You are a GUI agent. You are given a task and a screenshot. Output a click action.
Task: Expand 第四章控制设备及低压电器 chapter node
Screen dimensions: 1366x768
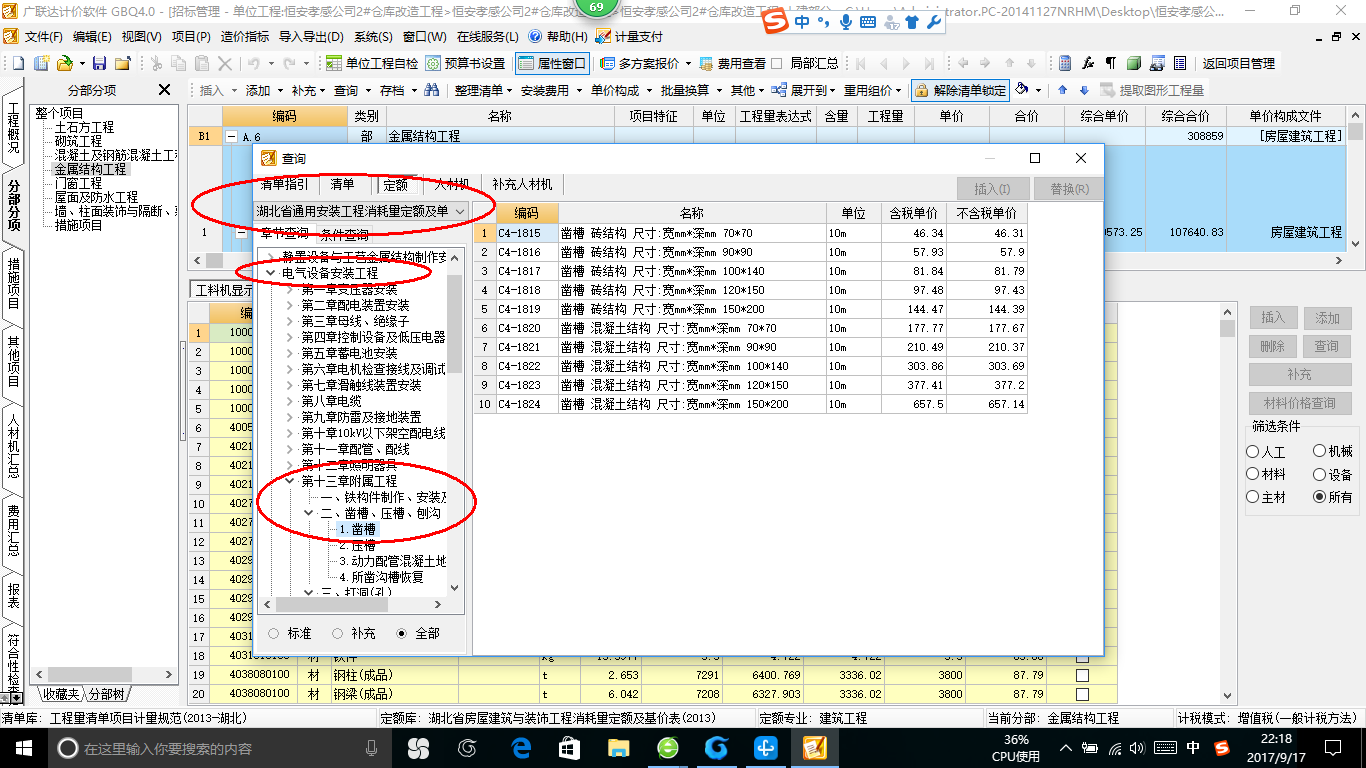291,337
